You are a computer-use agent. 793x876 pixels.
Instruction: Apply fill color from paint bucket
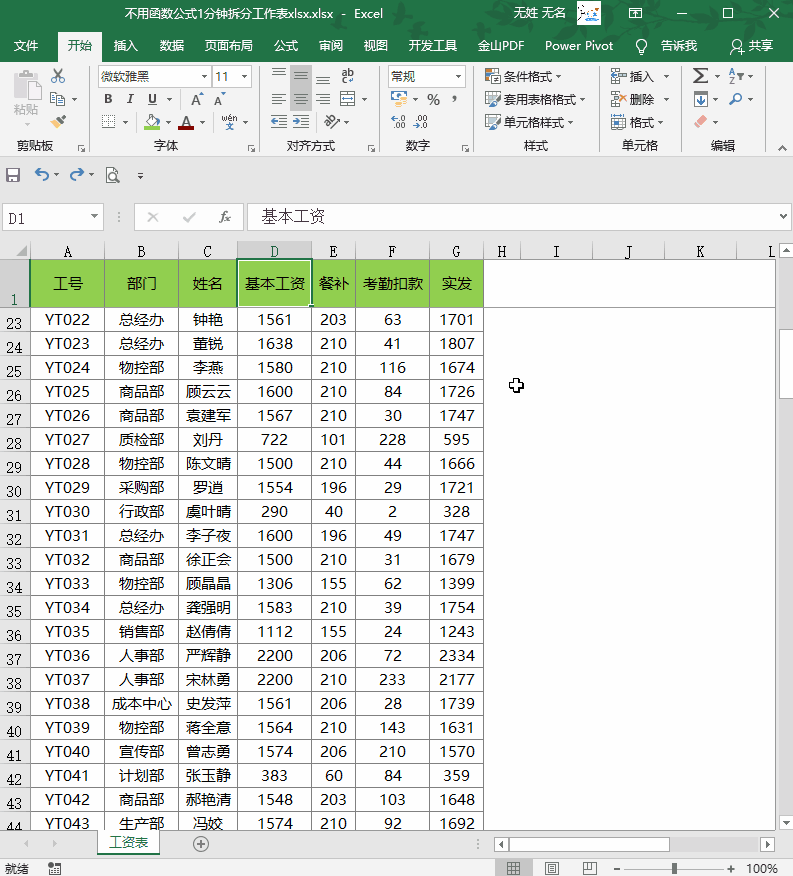pos(152,122)
